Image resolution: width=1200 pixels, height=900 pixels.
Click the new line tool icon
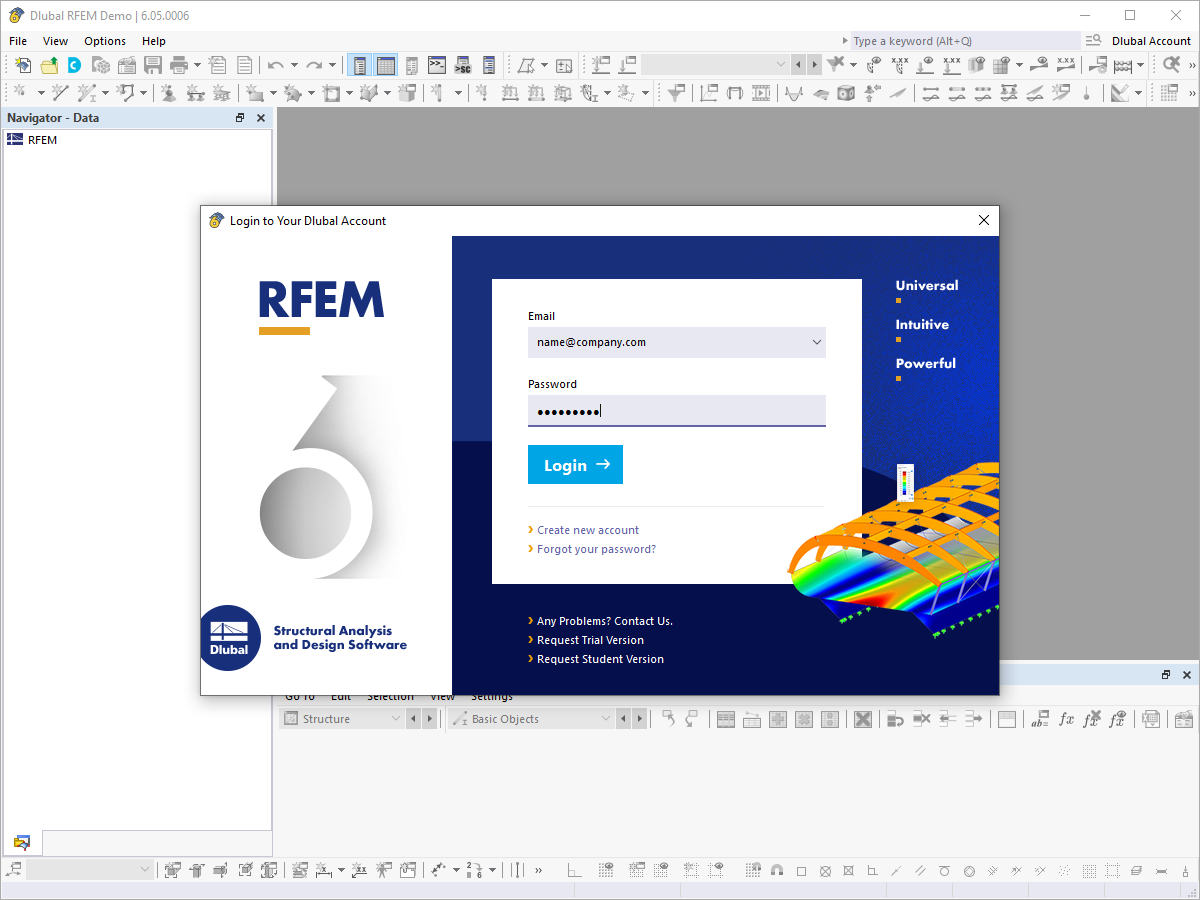(59, 93)
